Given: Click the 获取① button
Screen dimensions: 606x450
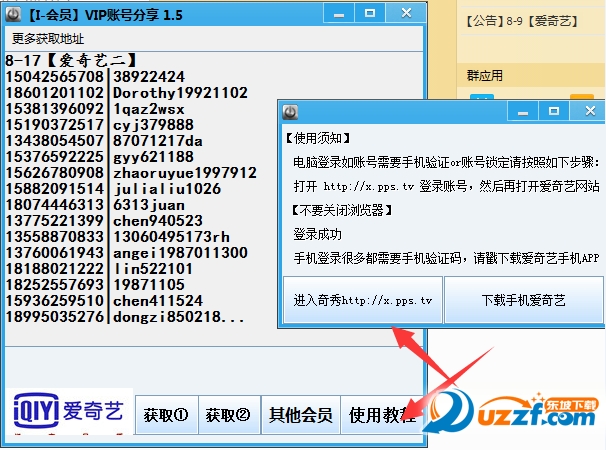Looking at the screenshot, I should tap(167, 415).
